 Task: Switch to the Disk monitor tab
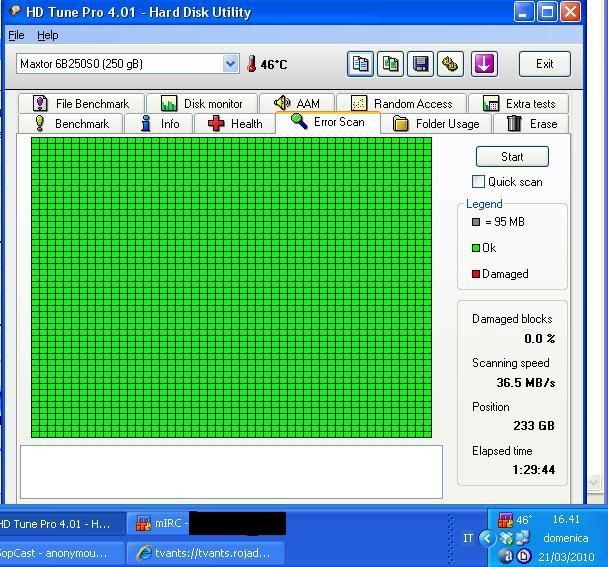pos(202,104)
